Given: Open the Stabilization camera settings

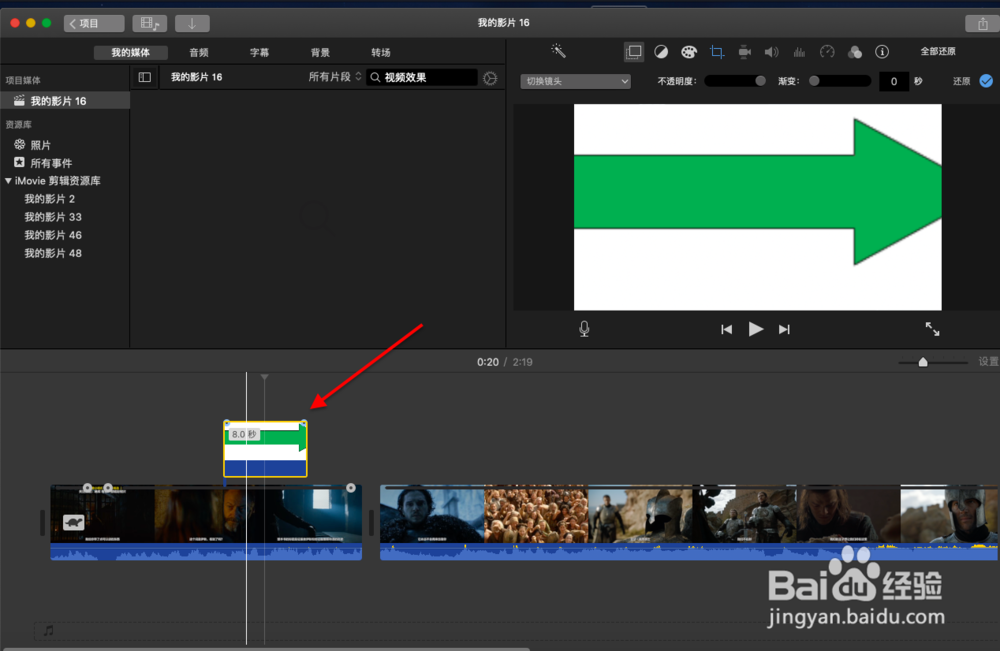Looking at the screenshot, I should [x=744, y=51].
